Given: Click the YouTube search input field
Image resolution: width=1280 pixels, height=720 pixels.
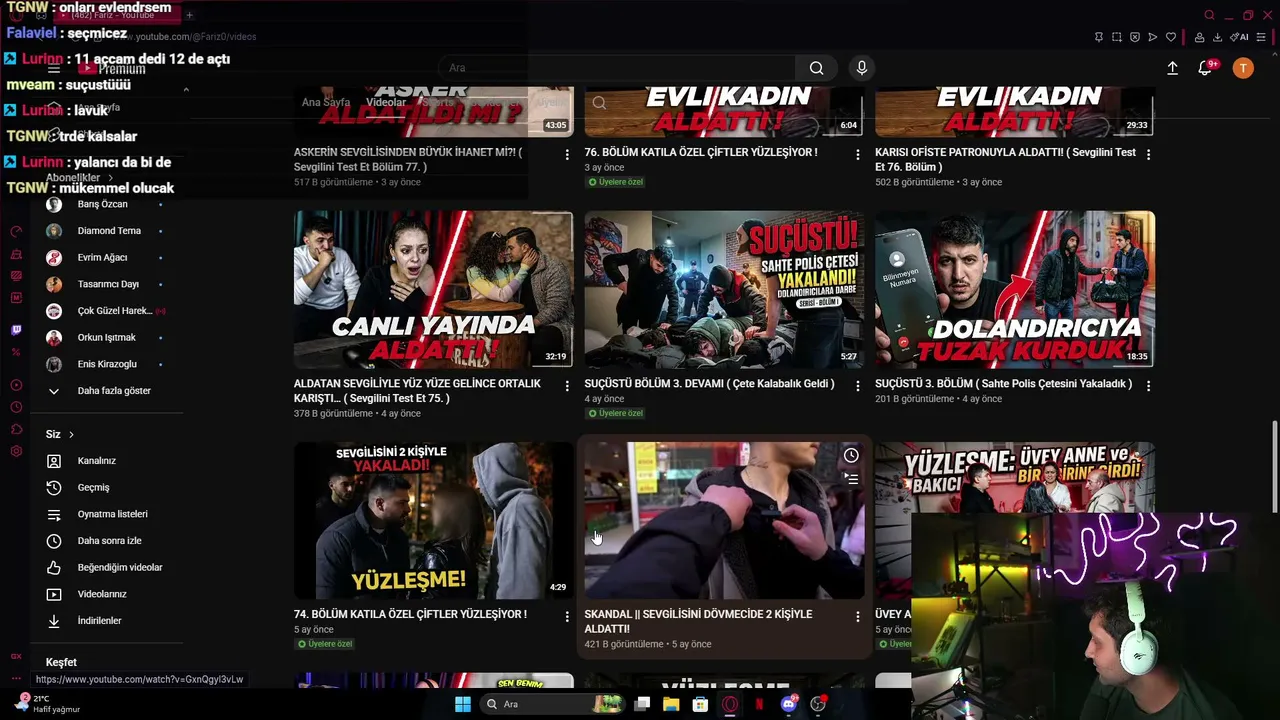Looking at the screenshot, I should pos(617,68).
